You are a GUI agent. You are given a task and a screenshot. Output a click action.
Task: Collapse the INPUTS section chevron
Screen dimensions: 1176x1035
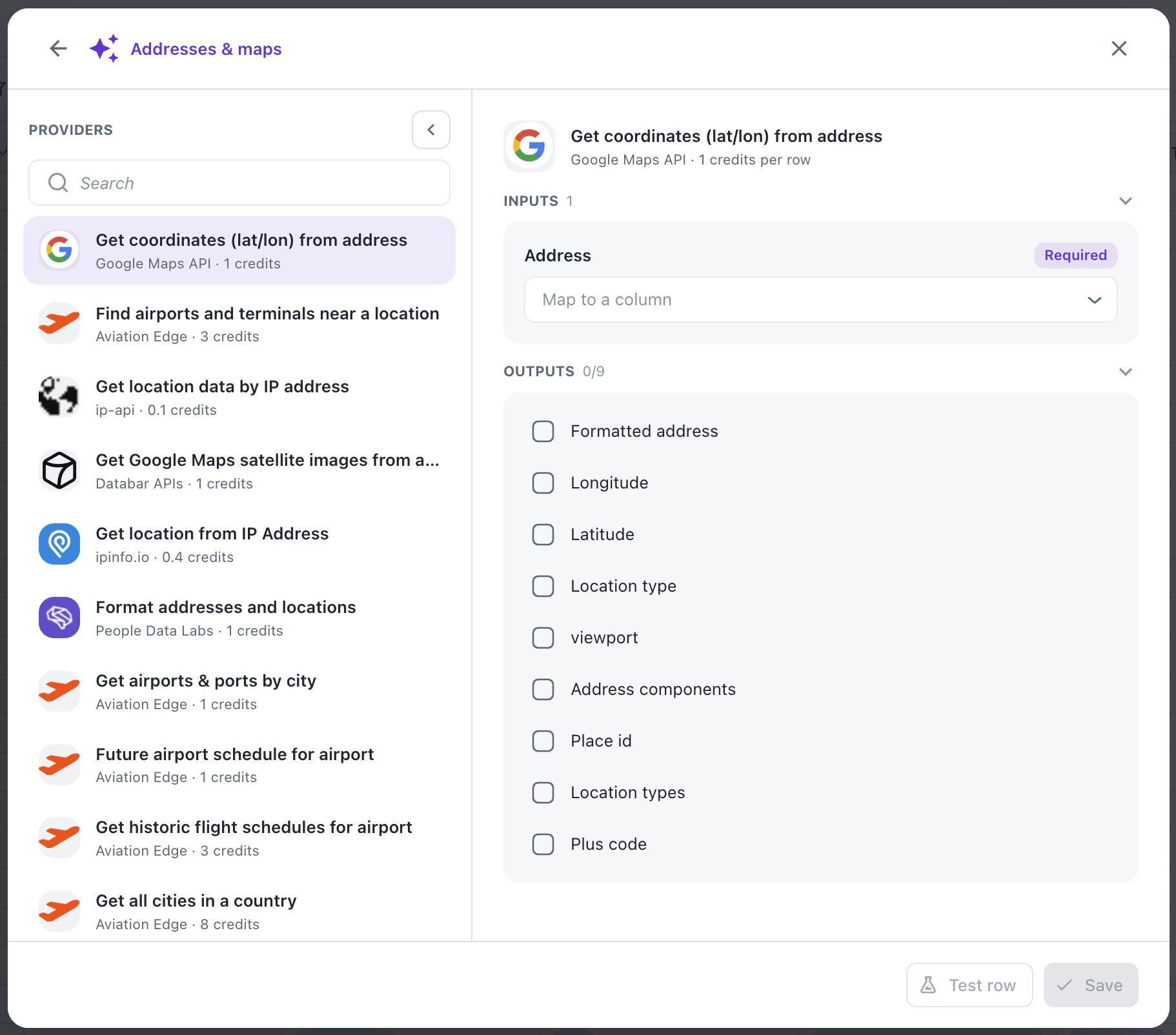1125,201
